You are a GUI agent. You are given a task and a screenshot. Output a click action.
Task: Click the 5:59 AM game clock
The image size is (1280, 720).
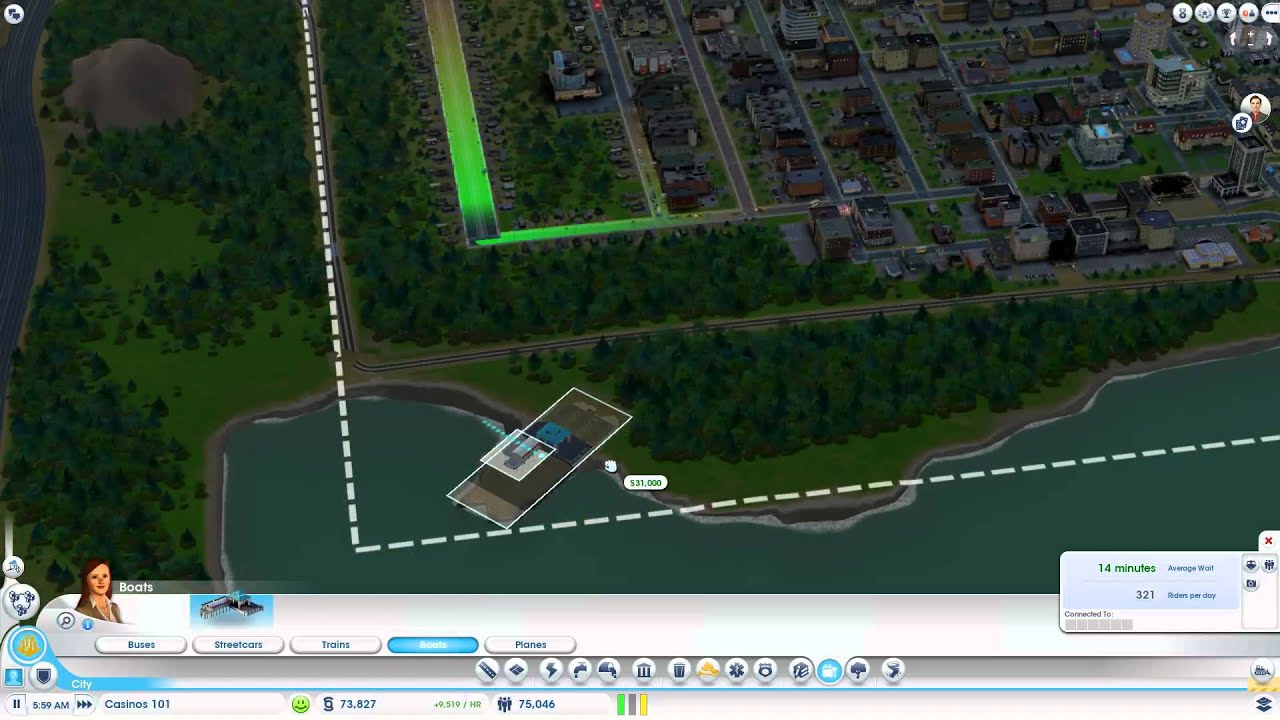pyautogui.click(x=51, y=705)
